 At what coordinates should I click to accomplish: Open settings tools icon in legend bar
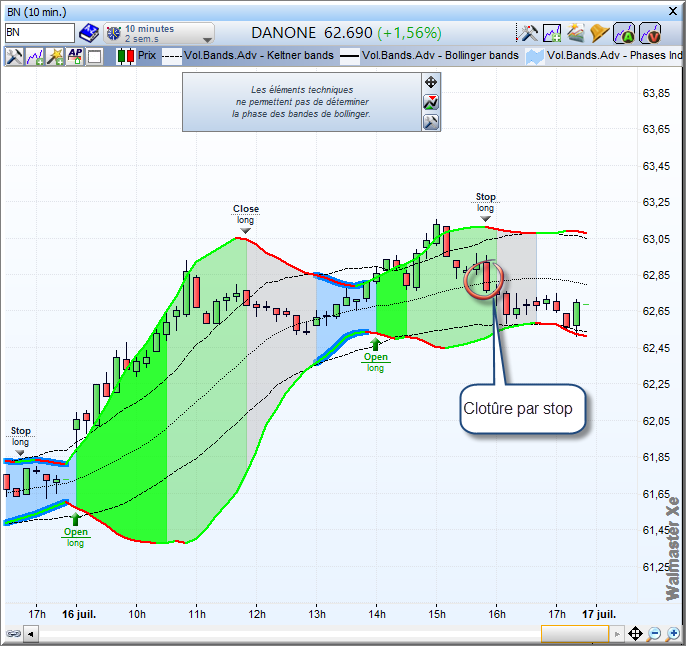tap(14, 56)
